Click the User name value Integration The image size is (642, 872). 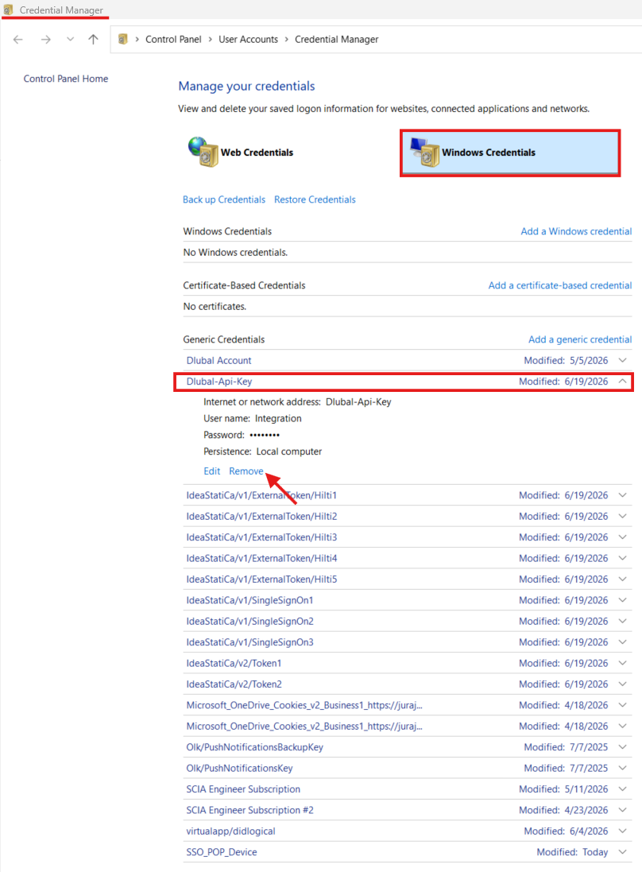click(x=278, y=418)
